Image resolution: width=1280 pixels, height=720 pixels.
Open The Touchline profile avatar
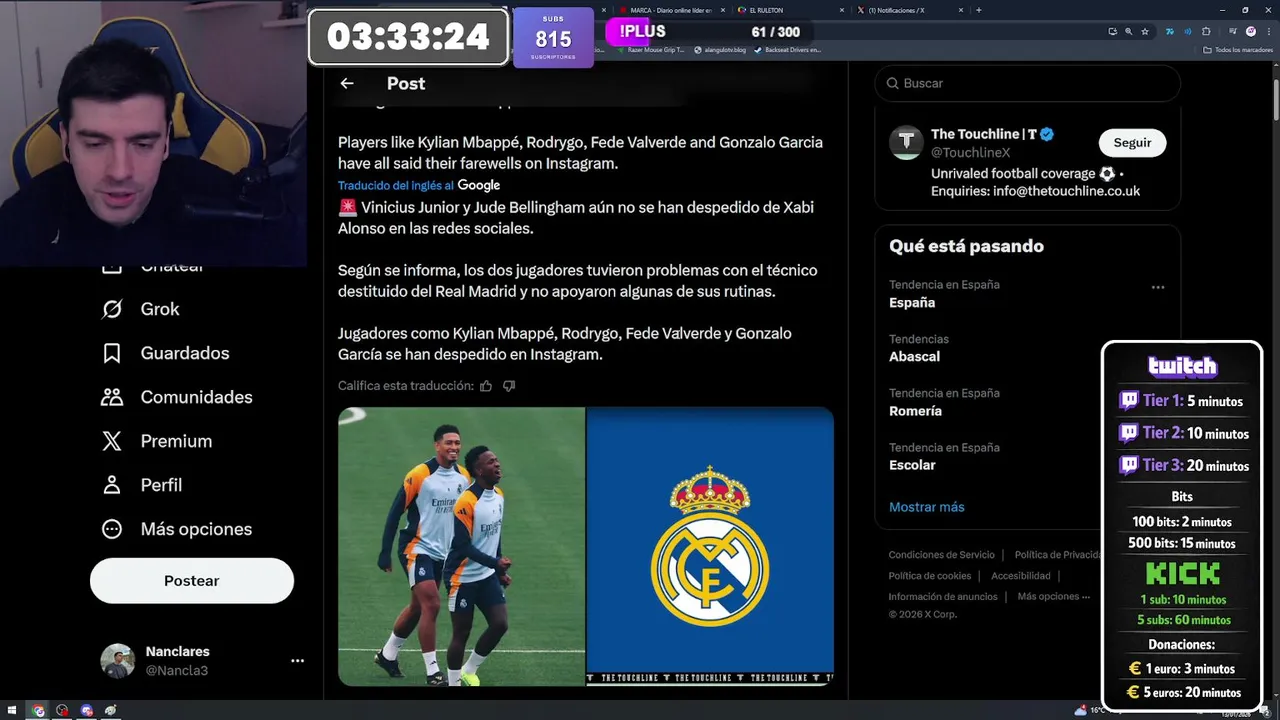click(906, 143)
